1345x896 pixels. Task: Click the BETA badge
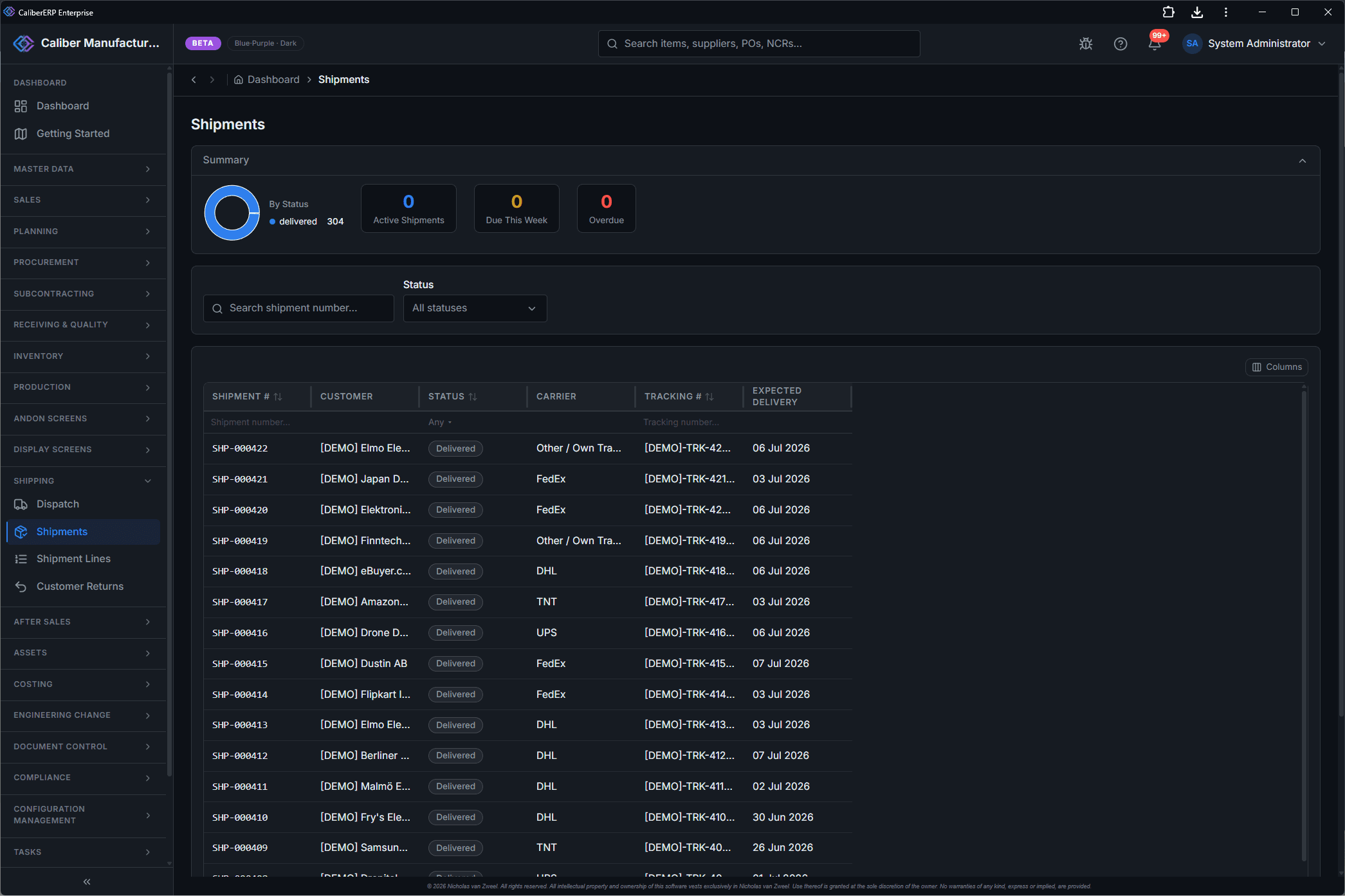pos(203,43)
